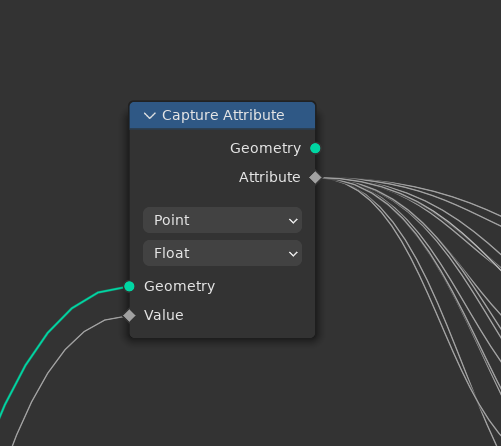Screen dimensions: 501x446
Task: Click the Value input diamond socket
Action: [129, 315]
